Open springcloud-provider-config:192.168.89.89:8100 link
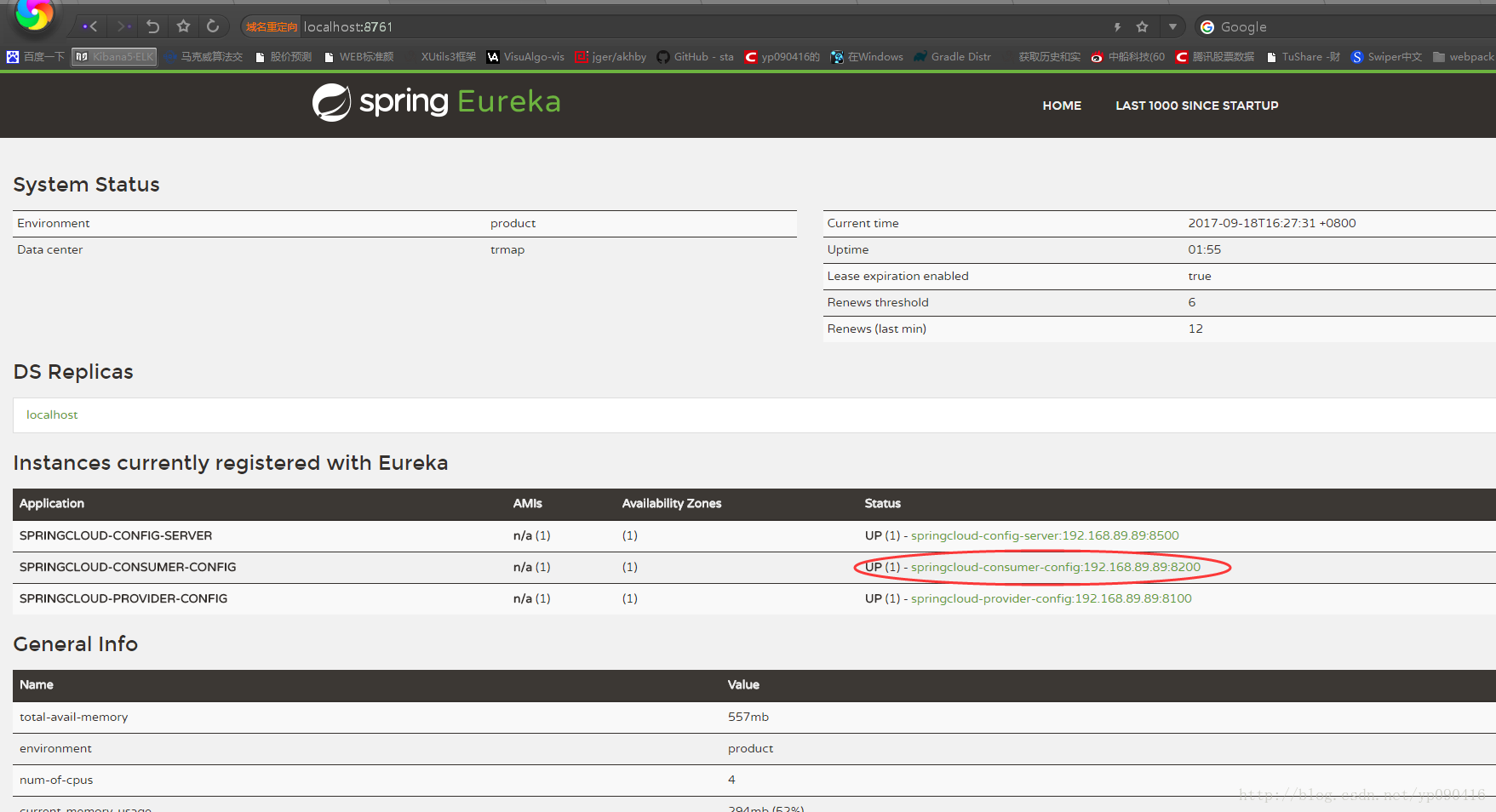The image size is (1496, 812). point(1052,598)
